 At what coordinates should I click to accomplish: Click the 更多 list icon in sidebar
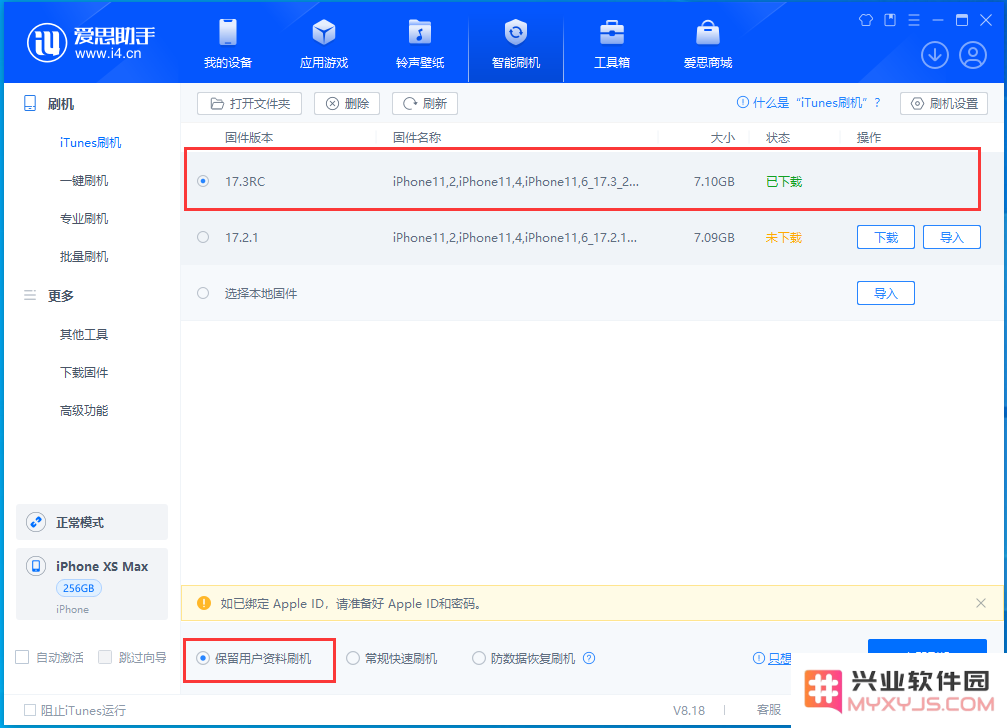30,295
